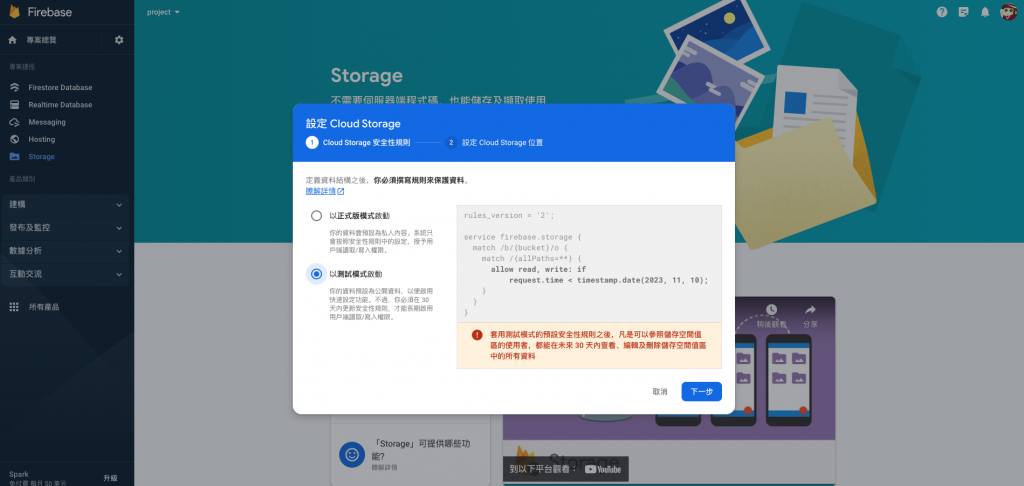Click the 專案捷徑 section label

22,67
